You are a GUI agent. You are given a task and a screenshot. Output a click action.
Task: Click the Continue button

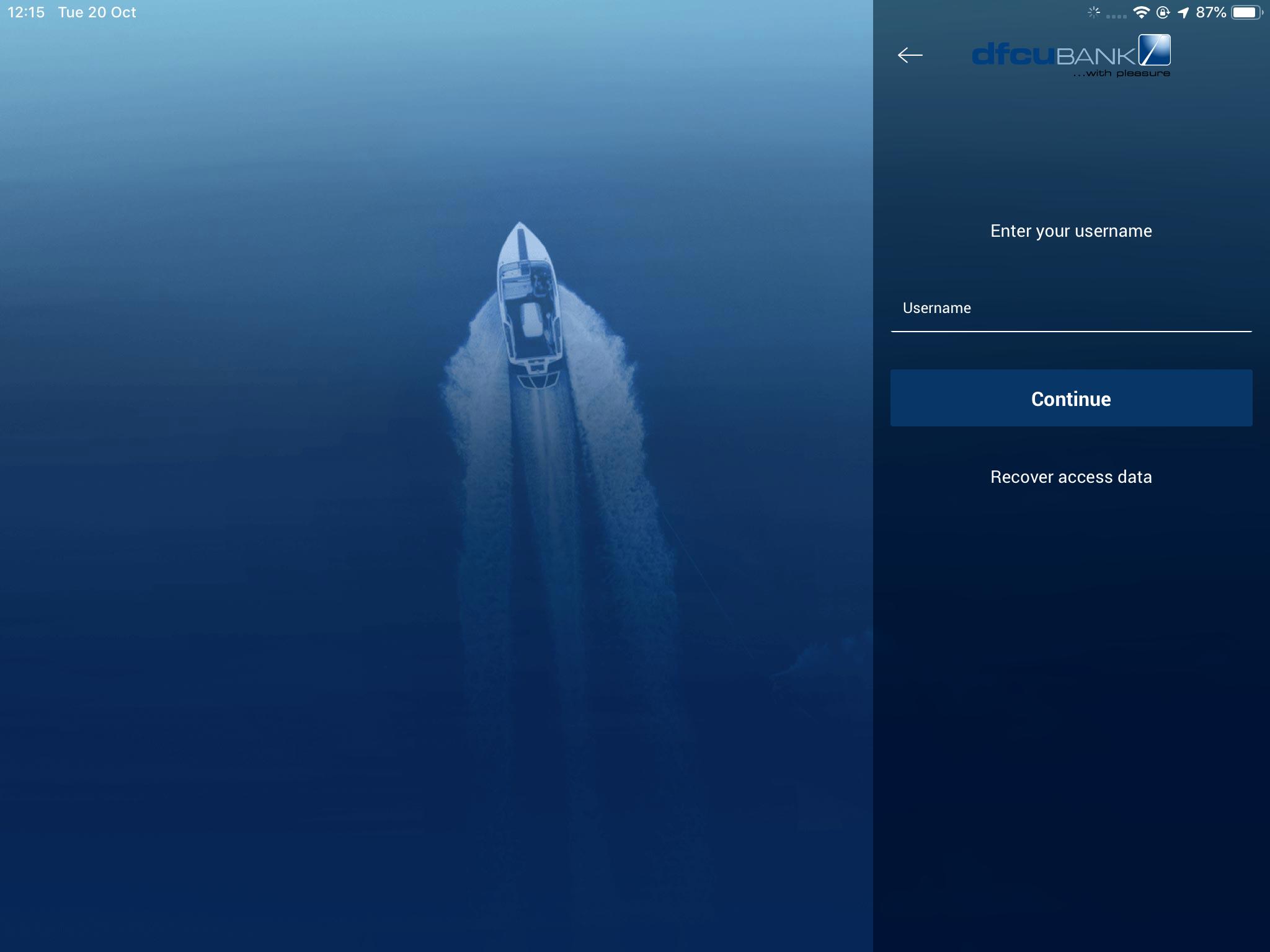pos(1071,398)
